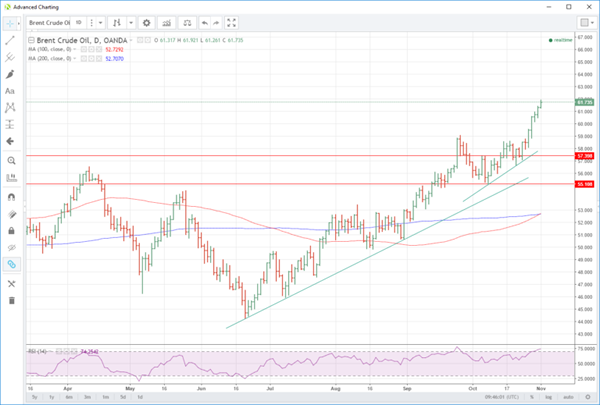Viewport: 600px width, 405px height.
Task: Open the chart style dropdown arrow
Action: pyautogui.click(x=127, y=21)
